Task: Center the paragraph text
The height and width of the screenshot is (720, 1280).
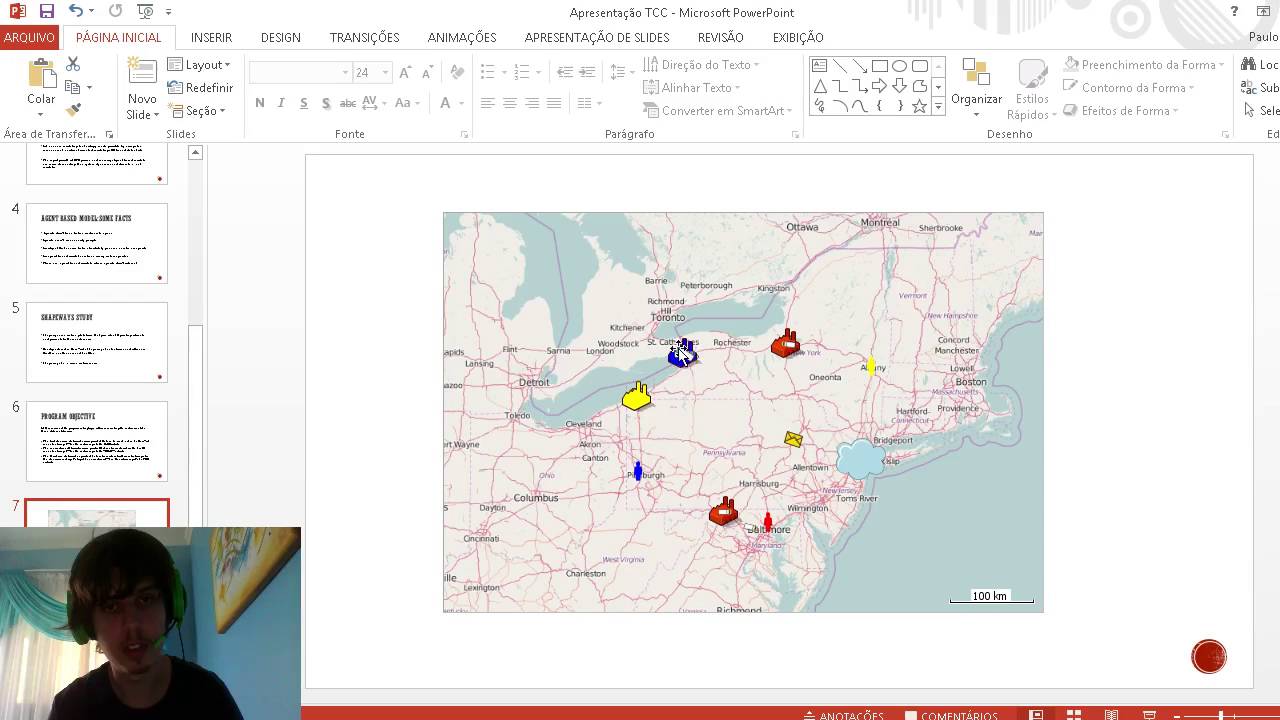Action: pos(509,103)
